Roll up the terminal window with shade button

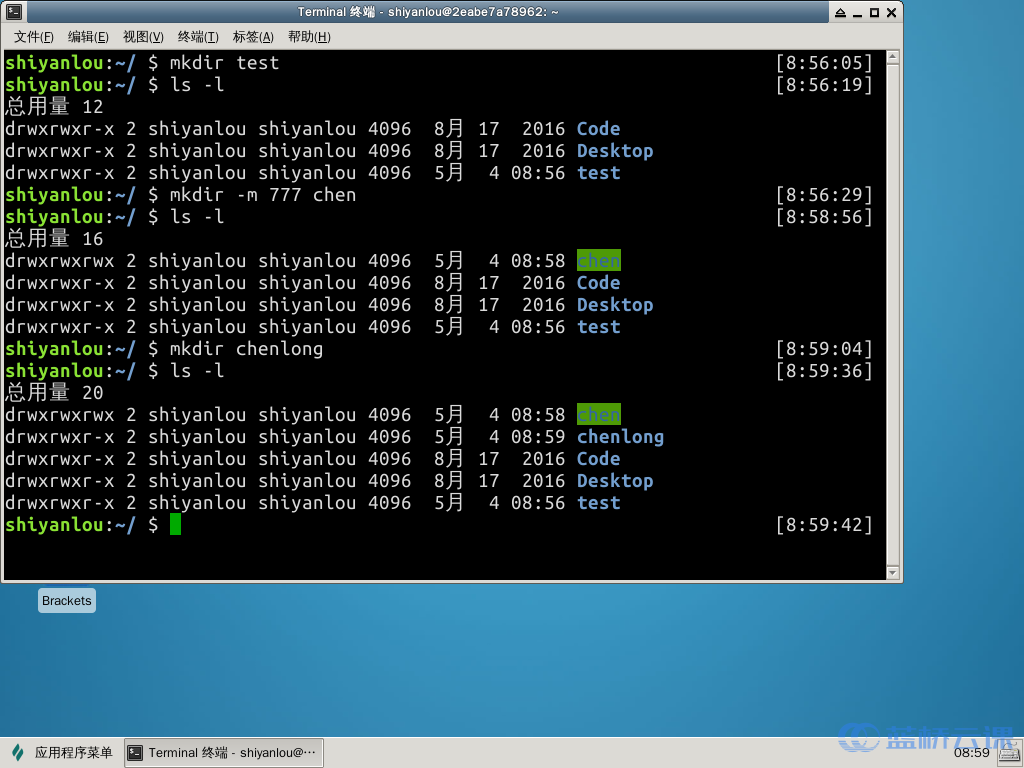pyautogui.click(x=842, y=12)
